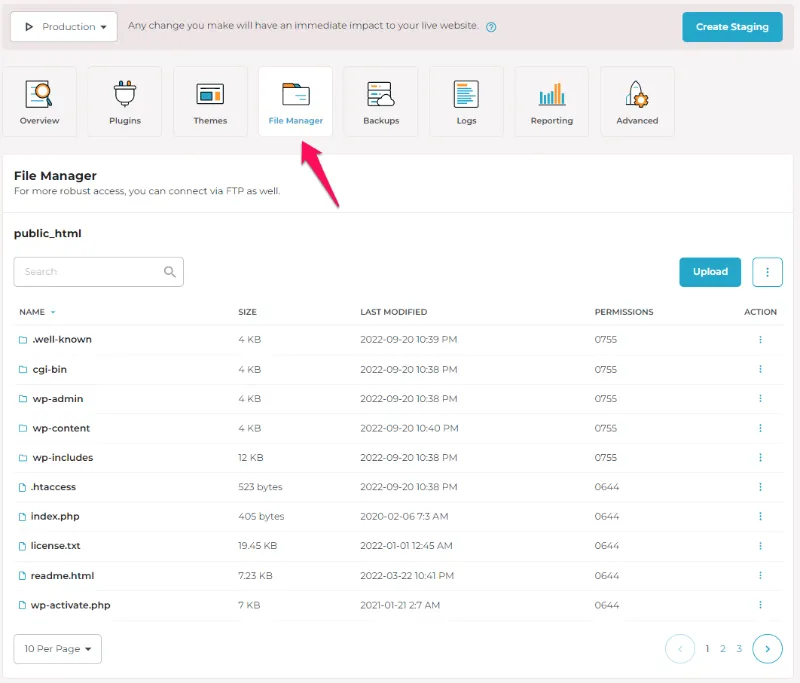Click the Advanced settings icon

tap(637, 100)
